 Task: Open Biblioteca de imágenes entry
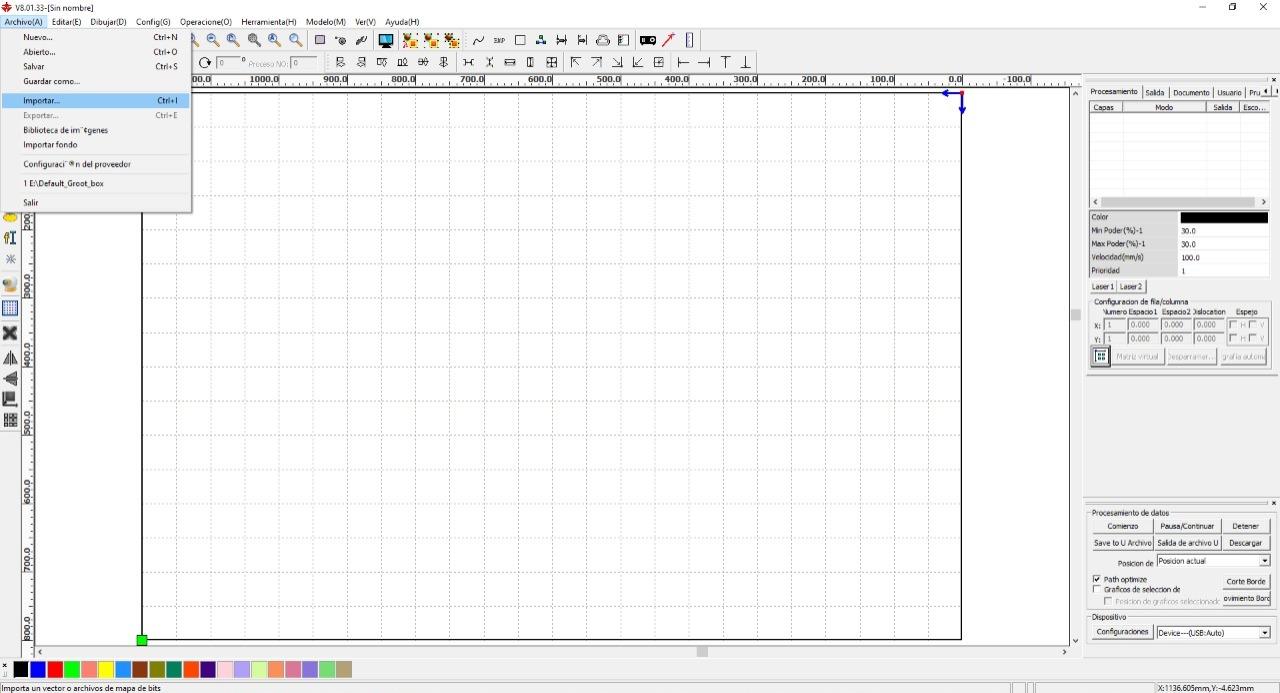coord(95,130)
